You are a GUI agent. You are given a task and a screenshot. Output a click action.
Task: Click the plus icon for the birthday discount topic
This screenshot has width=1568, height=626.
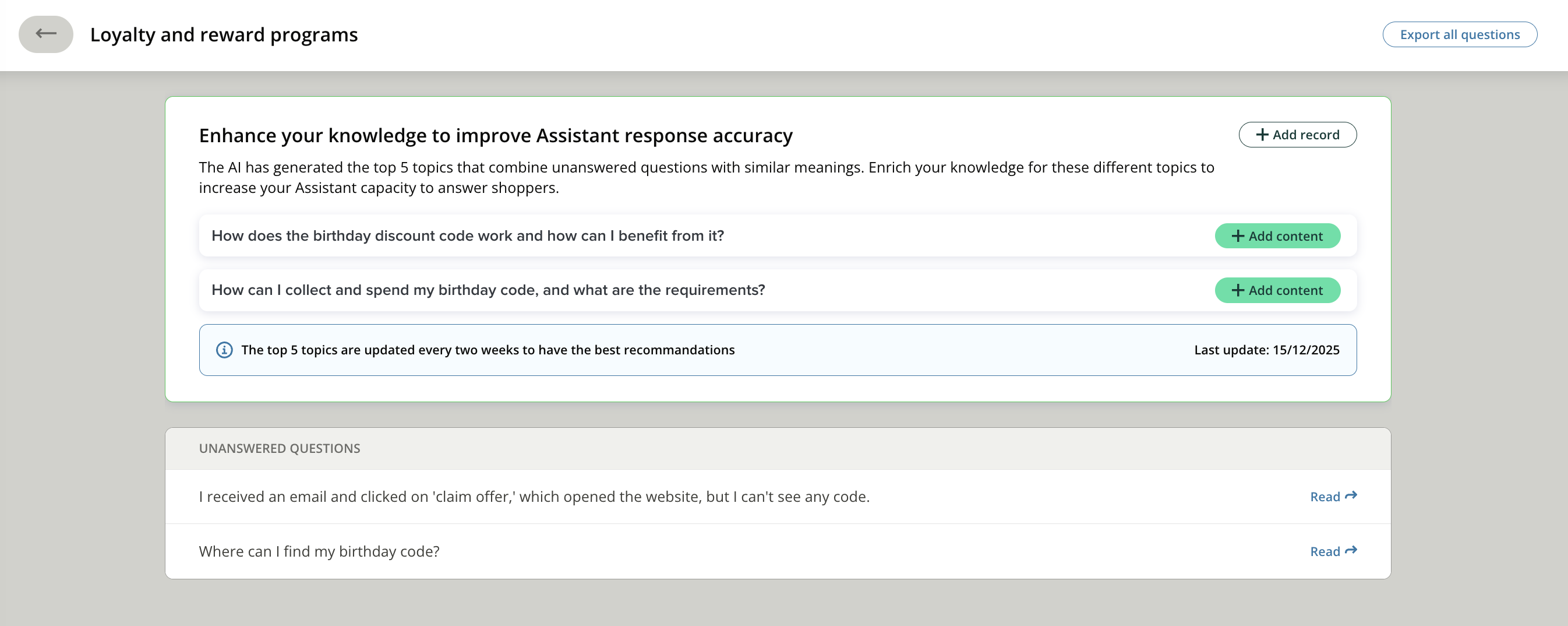coord(1238,235)
